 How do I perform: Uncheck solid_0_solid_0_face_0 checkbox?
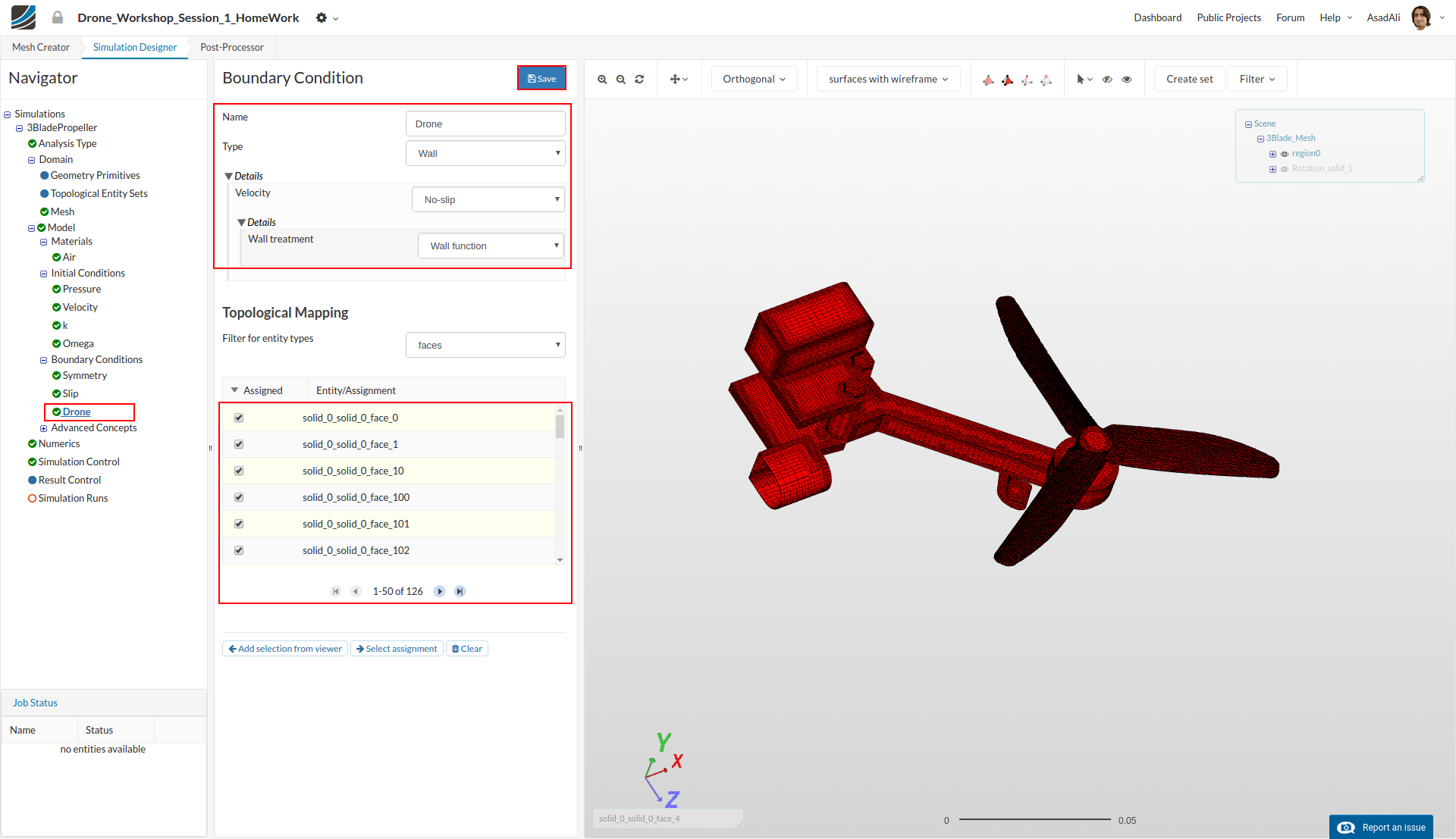[x=239, y=418]
